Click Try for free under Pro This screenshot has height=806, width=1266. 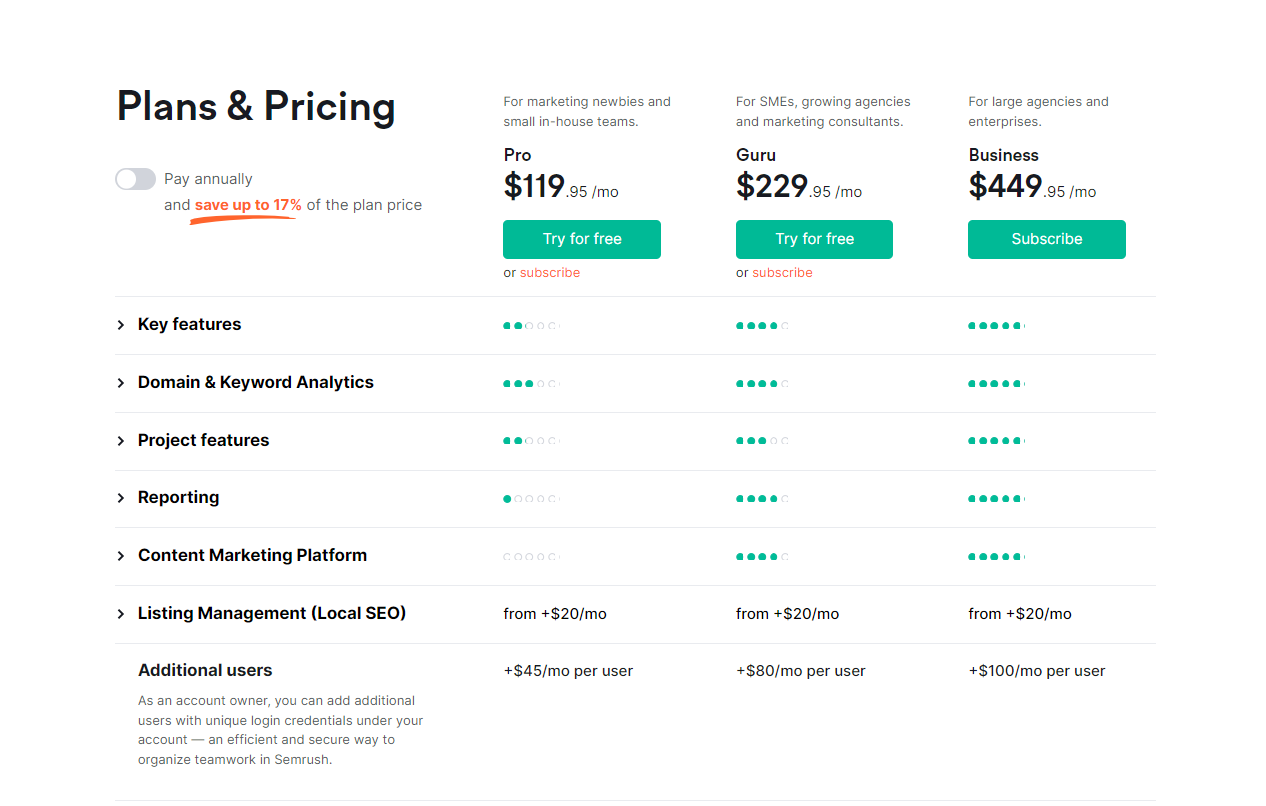click(x=582, y=239)
